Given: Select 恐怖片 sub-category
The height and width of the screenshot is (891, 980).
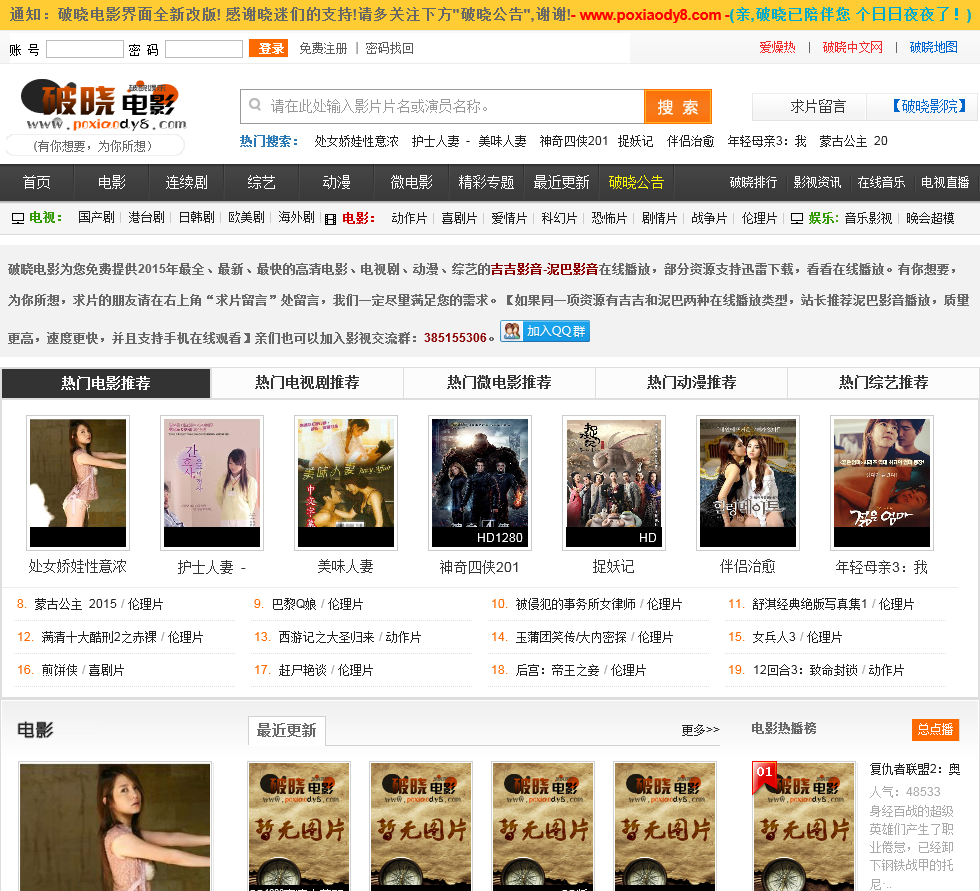Looking at the screenshot, I should click(x=609, y=218).
